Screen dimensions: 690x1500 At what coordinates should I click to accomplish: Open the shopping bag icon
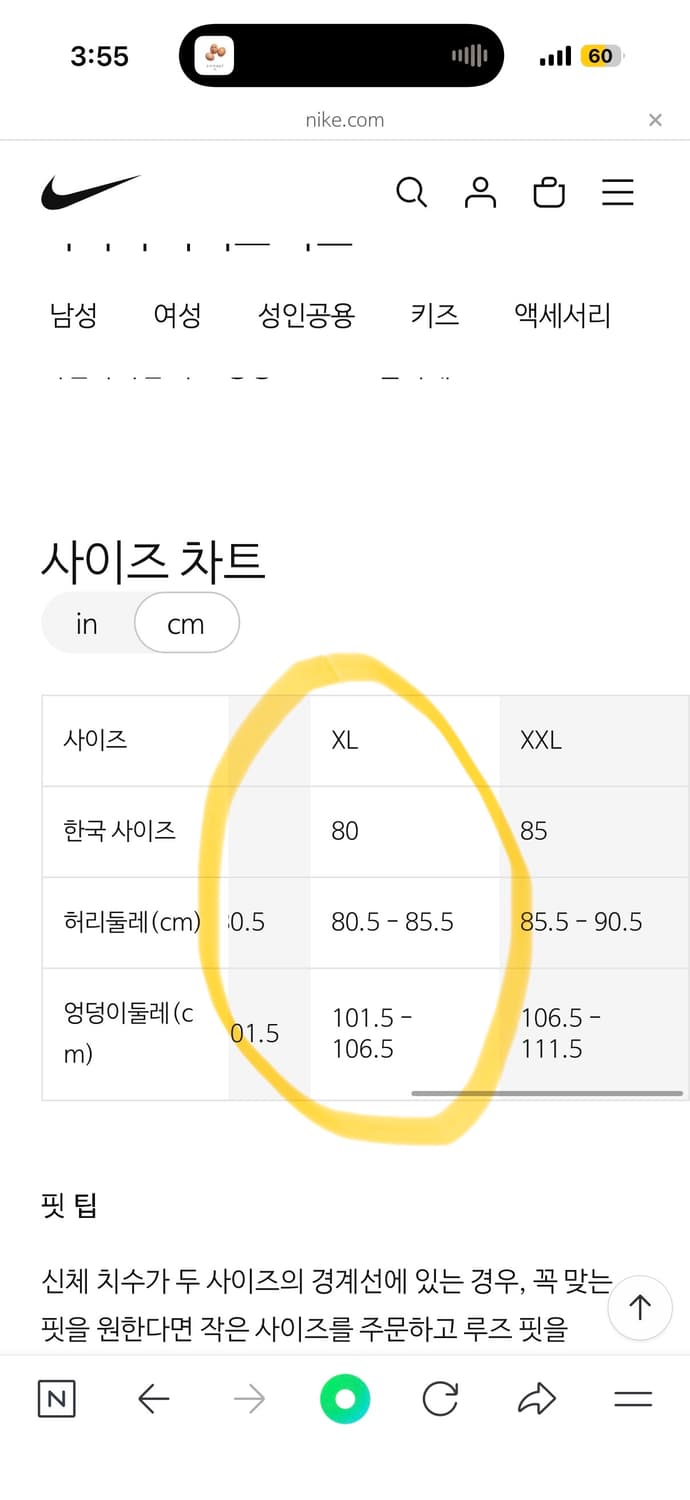pyautogui.click(x=549, y=192)
